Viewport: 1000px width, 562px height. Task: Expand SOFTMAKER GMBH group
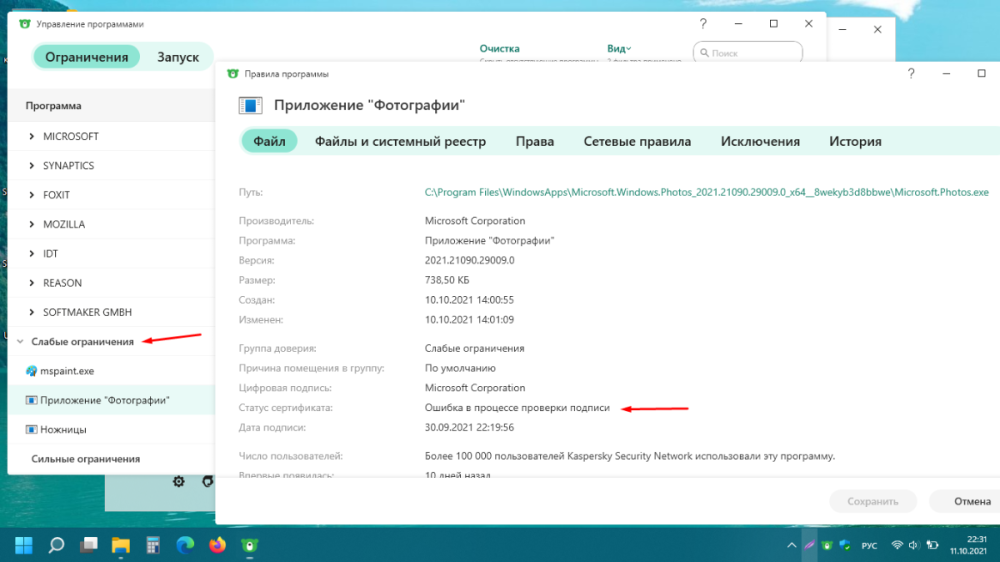click(x=31, y=312)
